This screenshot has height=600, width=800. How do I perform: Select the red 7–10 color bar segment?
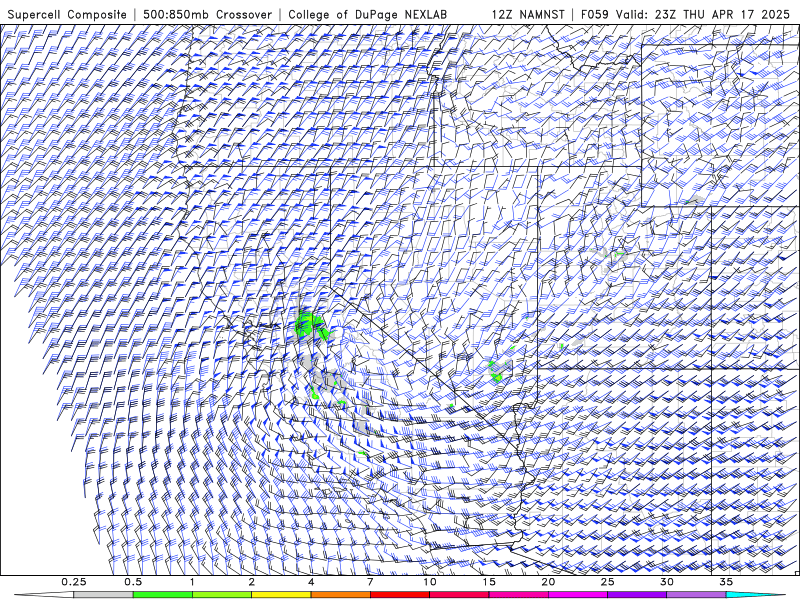tap(399, 595)
